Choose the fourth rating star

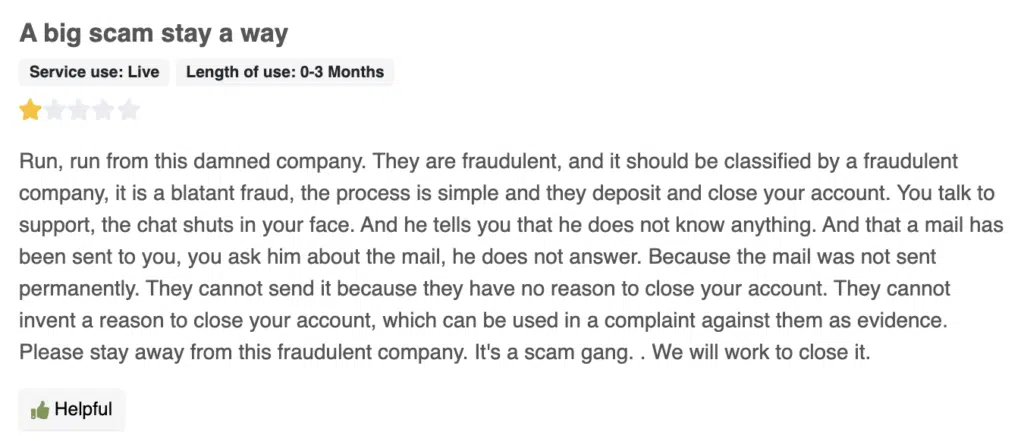[x=103, y=110]
